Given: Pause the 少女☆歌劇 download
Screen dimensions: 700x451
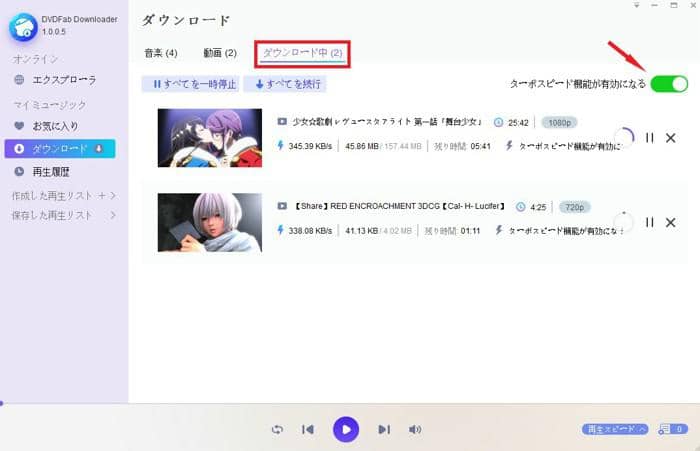Looking at the screenshot, I should (x=650, y=138).
